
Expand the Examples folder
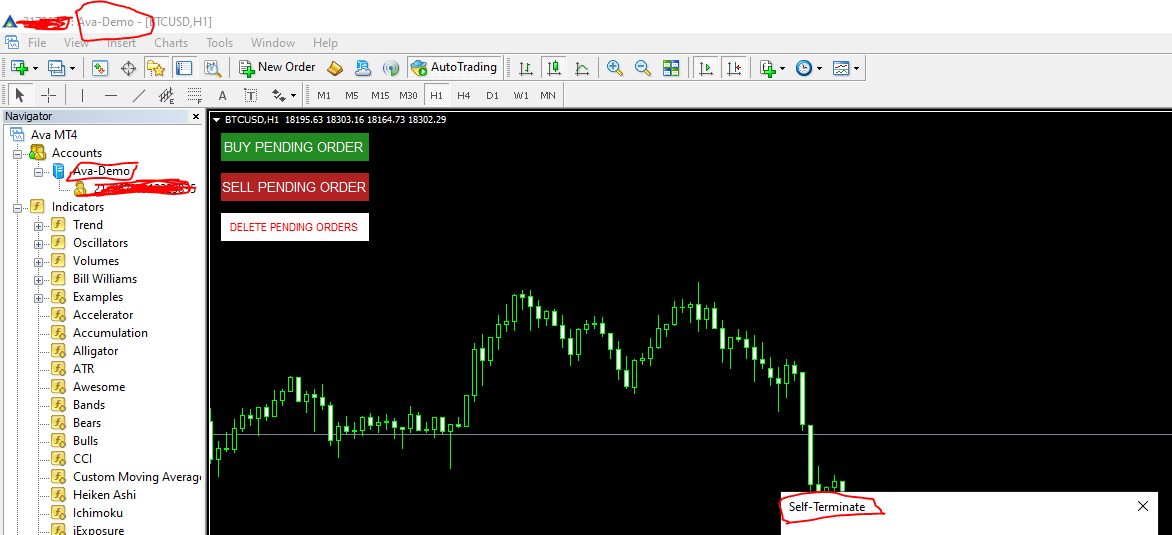tap(38, 297)
